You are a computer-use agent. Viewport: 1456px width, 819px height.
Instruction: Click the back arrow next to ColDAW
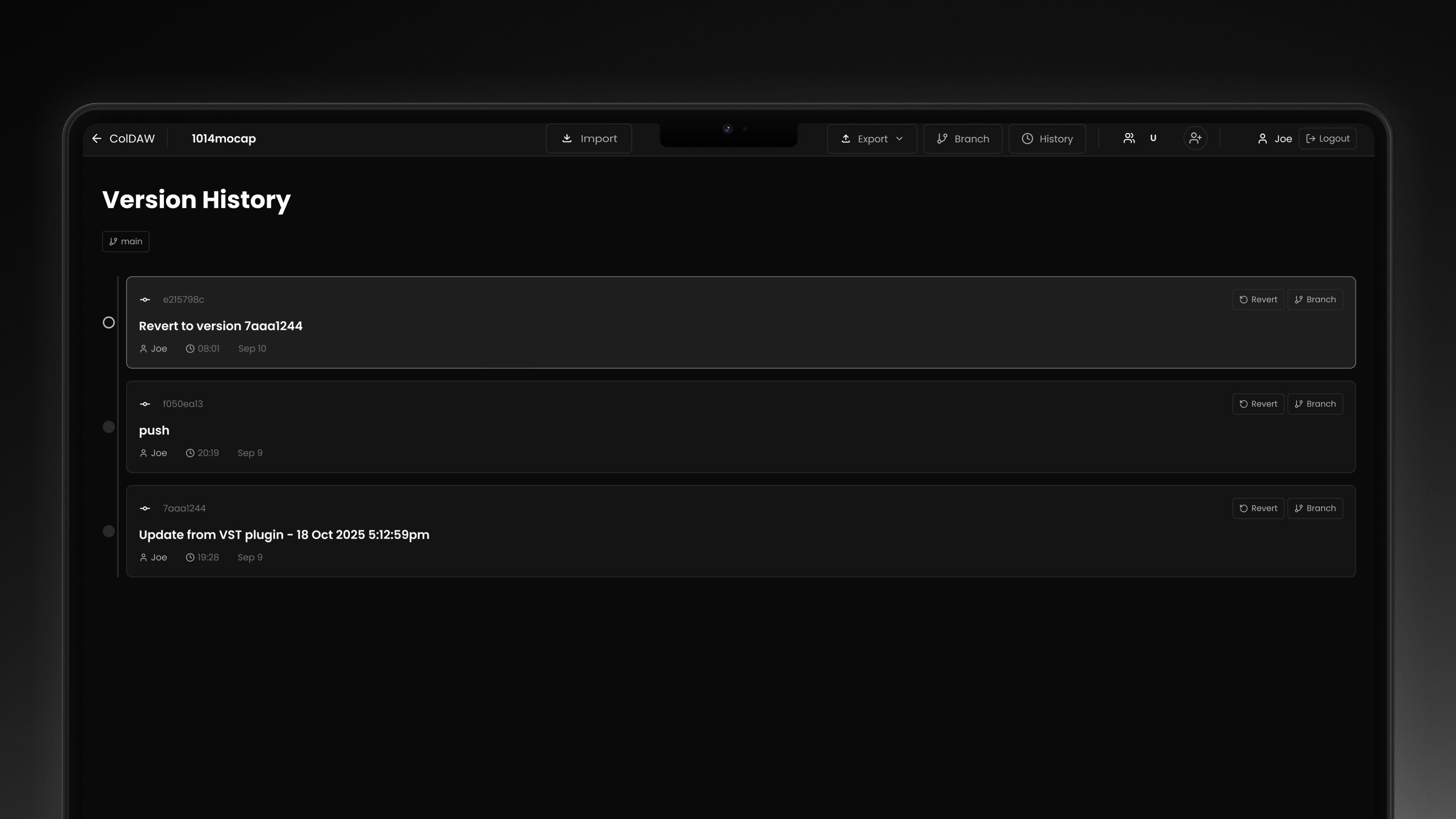pos(97,138)
